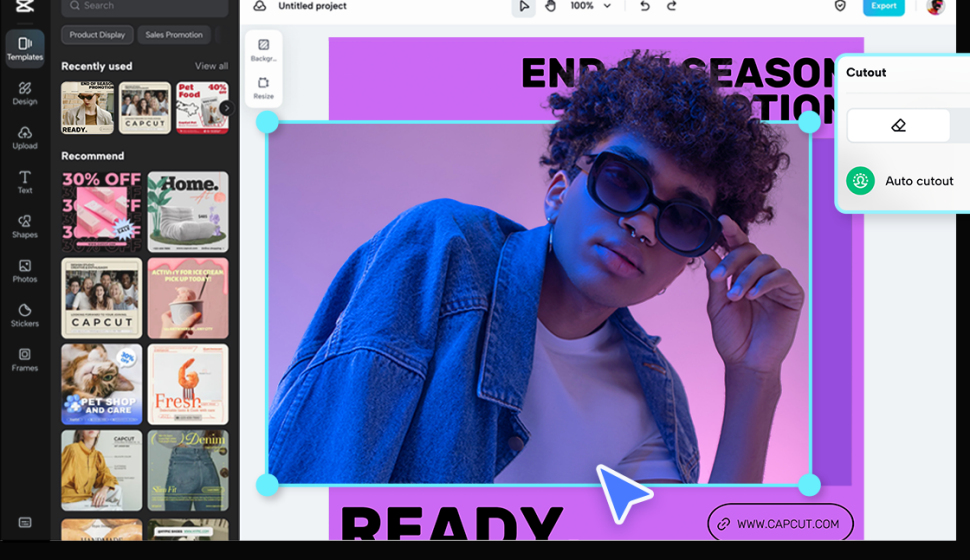Toggle the eraser option in Cutout panel
970x560 pixels.
pyautogui.click(x=898, y=126)
